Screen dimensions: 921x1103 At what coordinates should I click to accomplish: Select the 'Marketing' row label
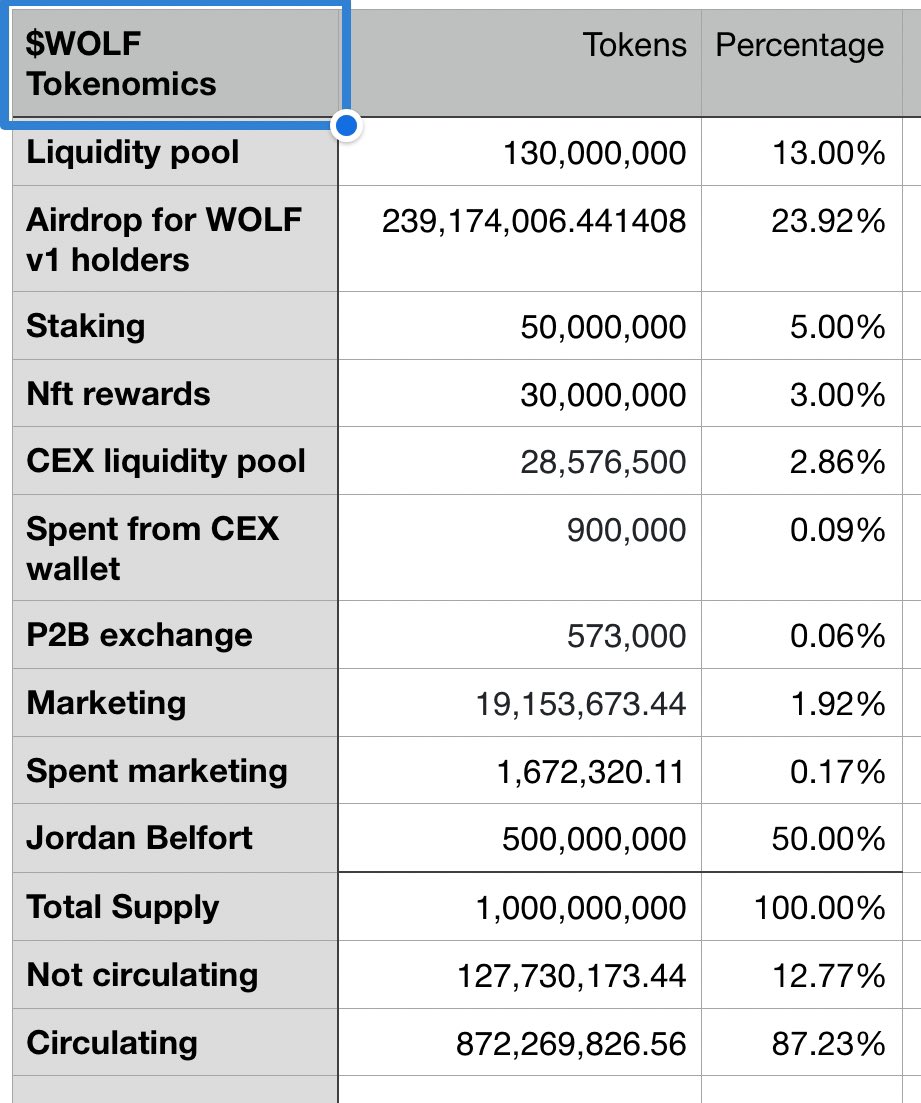[175, 703]
